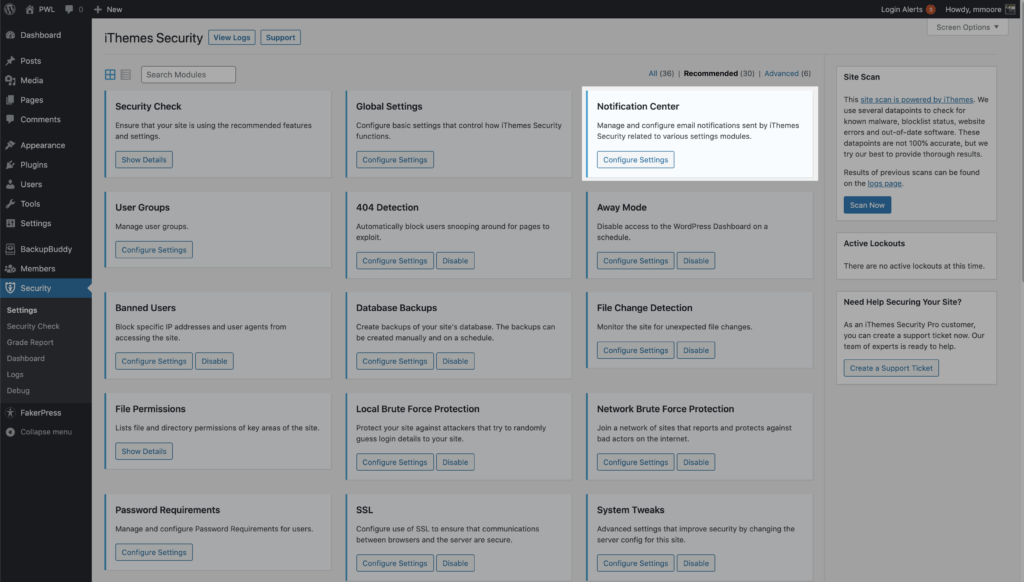Open Security Check submenu item

pos(33,326)
